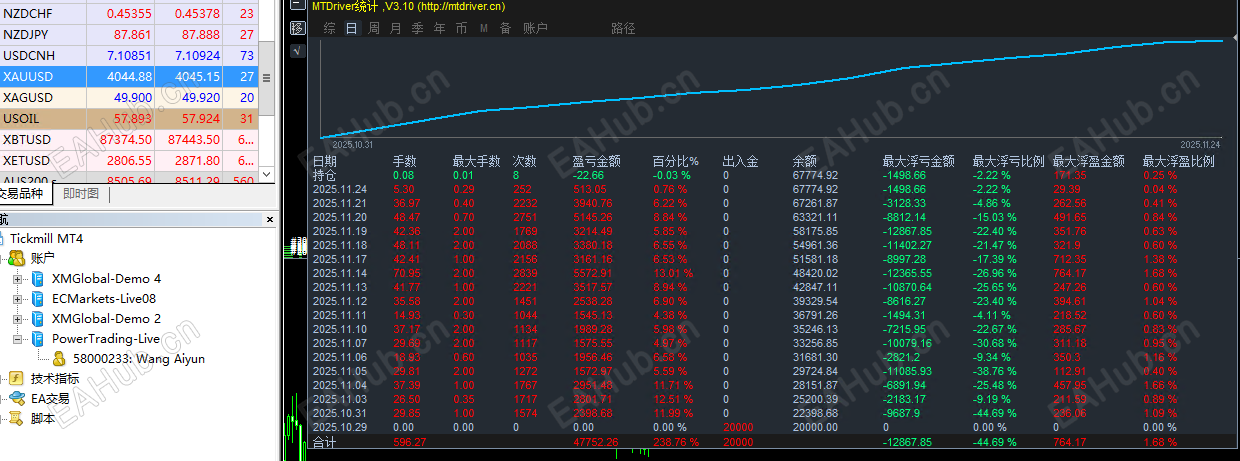
Task: Select the 技术指标 tree label
Action: tap(55, 378)
